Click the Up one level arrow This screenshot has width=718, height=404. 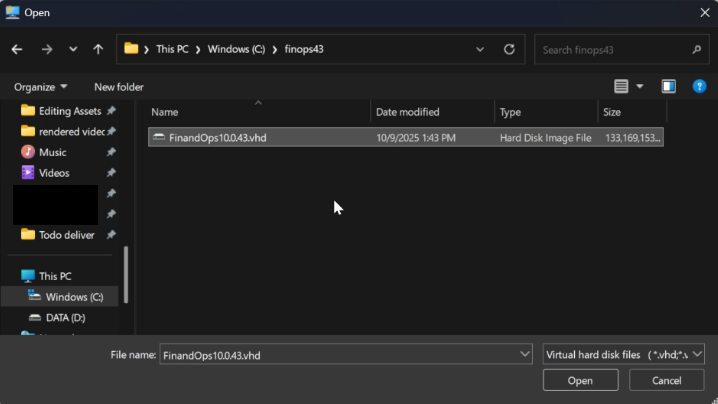point(98,49)
